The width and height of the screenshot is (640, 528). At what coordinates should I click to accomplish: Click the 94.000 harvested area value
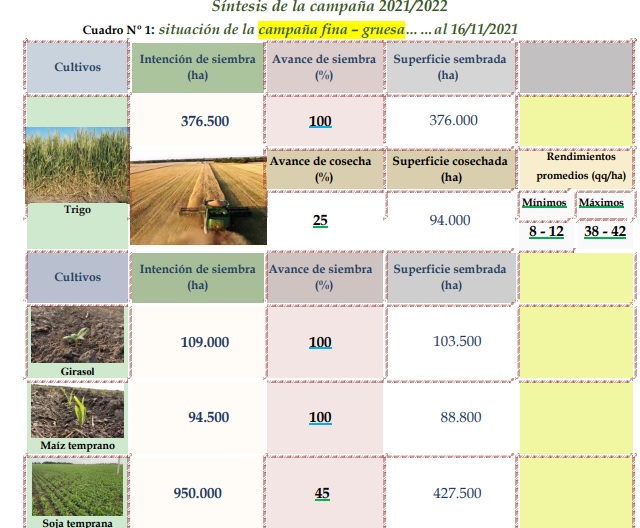(x=449, y=220)
